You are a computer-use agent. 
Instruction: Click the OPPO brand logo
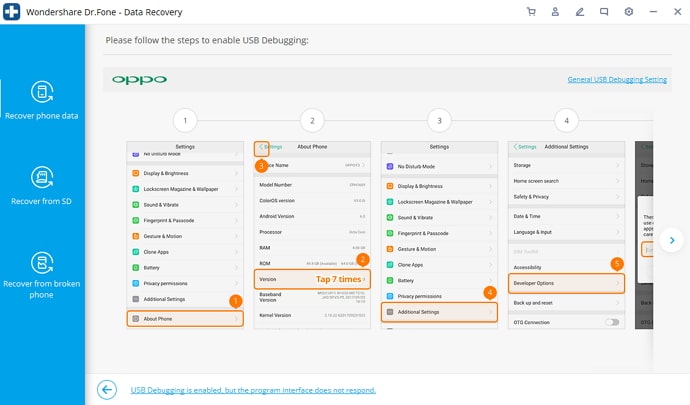click(139, 80)
